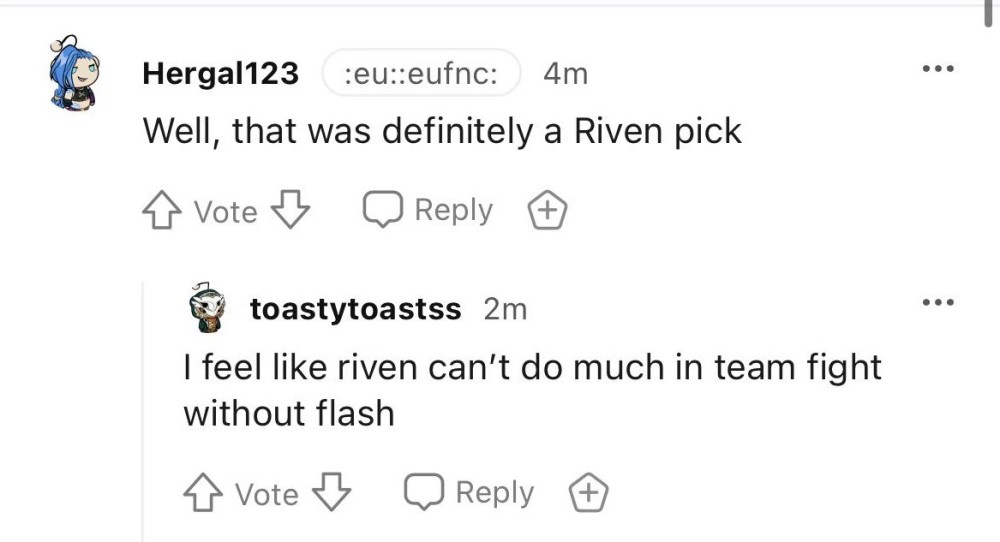Click the "Well, that was definitely a Riven pick" text
The image size is (1000, 542).
point(442,131)
